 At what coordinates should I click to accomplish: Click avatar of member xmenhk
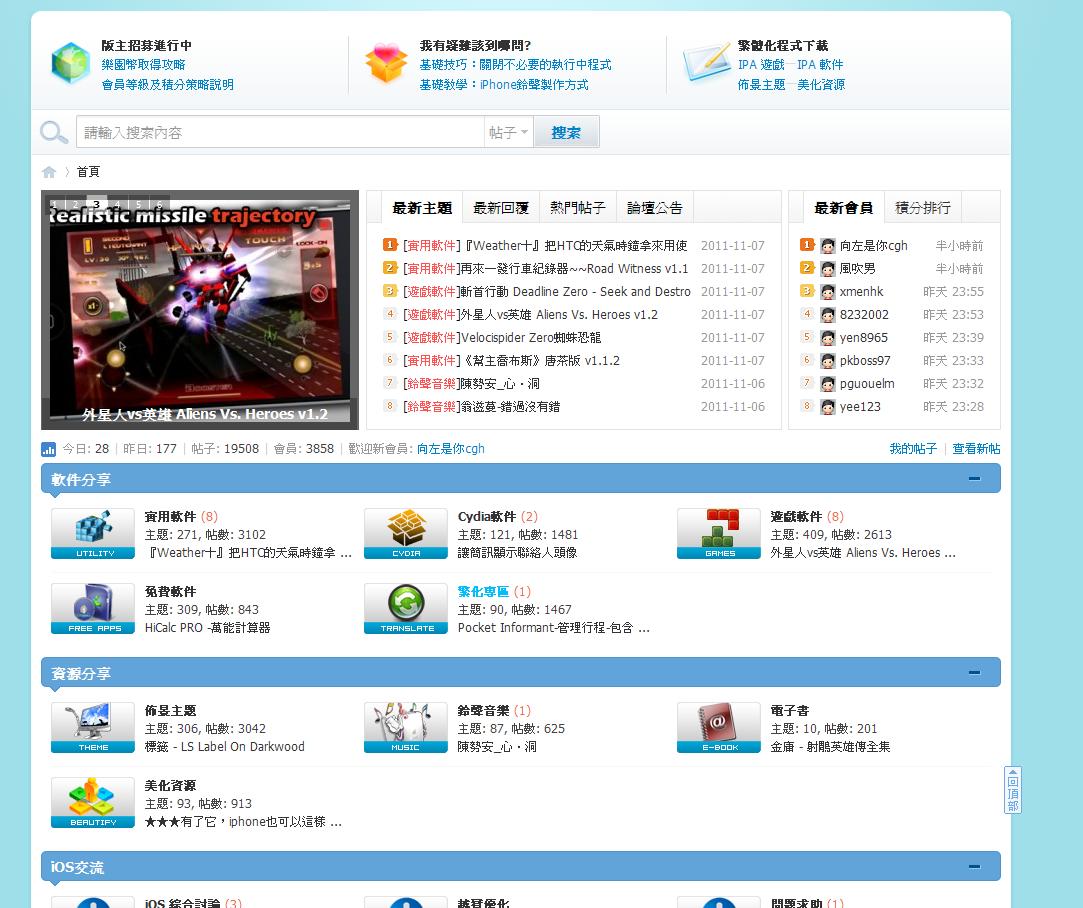[x=827, y=292]
